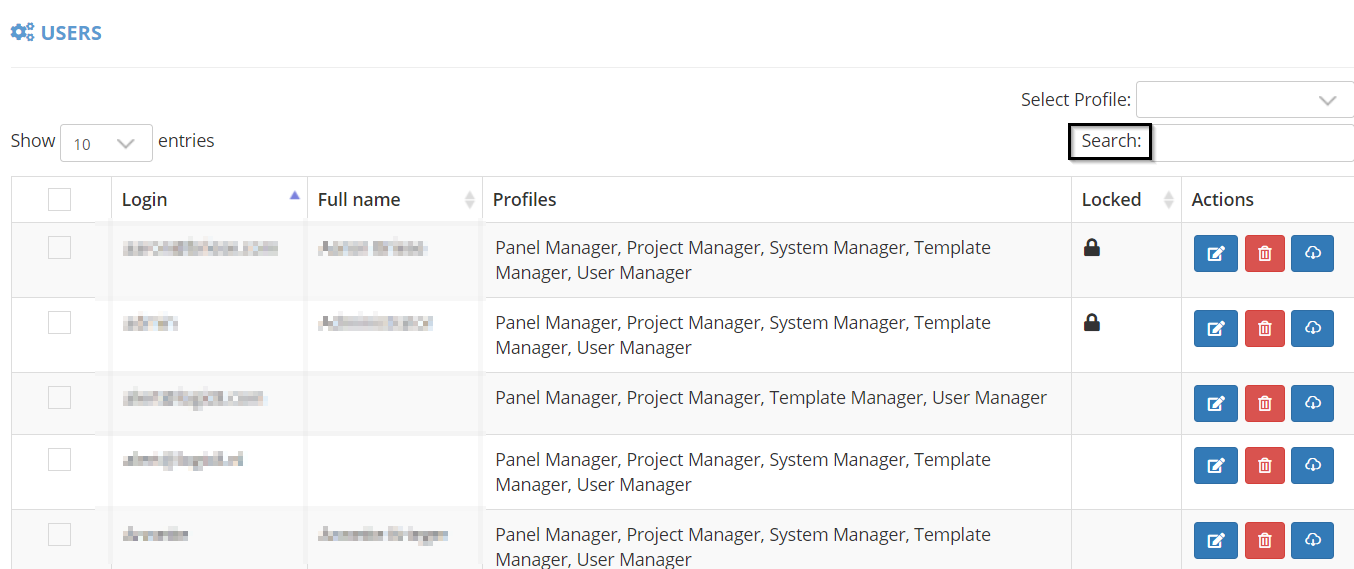
Task: Open the Select Profile dropdown
Action: [1245, 100]
